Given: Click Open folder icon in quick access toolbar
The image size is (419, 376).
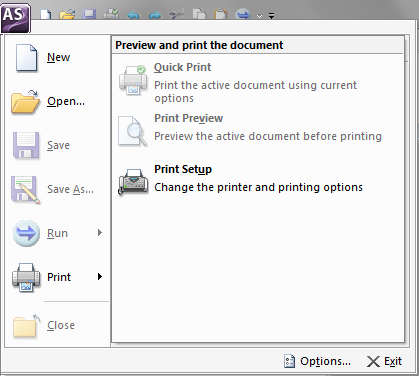Looking at the screenshot, I should (x=67, y=15).
